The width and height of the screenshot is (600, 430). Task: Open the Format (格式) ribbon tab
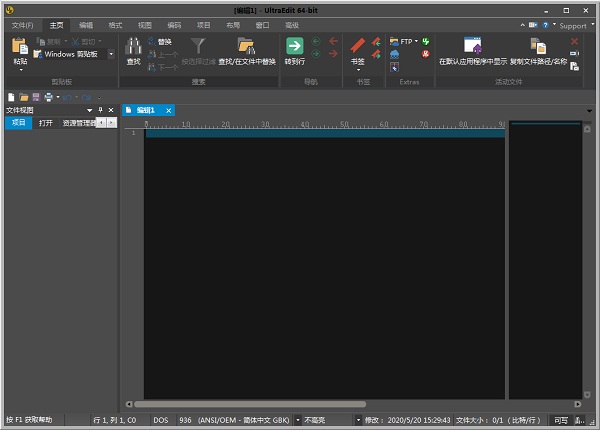116,24
